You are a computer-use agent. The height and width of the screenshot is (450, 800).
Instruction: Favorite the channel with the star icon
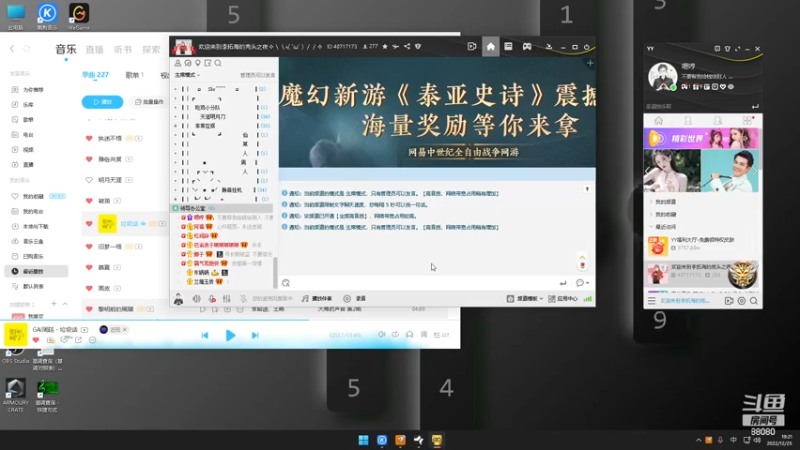pyautogui.click(x=385, y=46)
